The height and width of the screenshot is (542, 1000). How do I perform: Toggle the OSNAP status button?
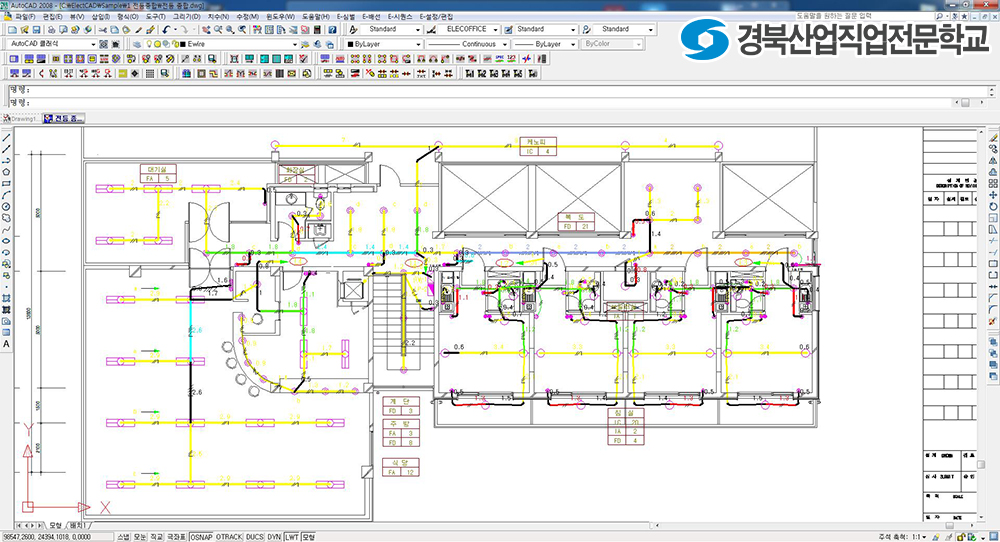click(x=202, y=538)
